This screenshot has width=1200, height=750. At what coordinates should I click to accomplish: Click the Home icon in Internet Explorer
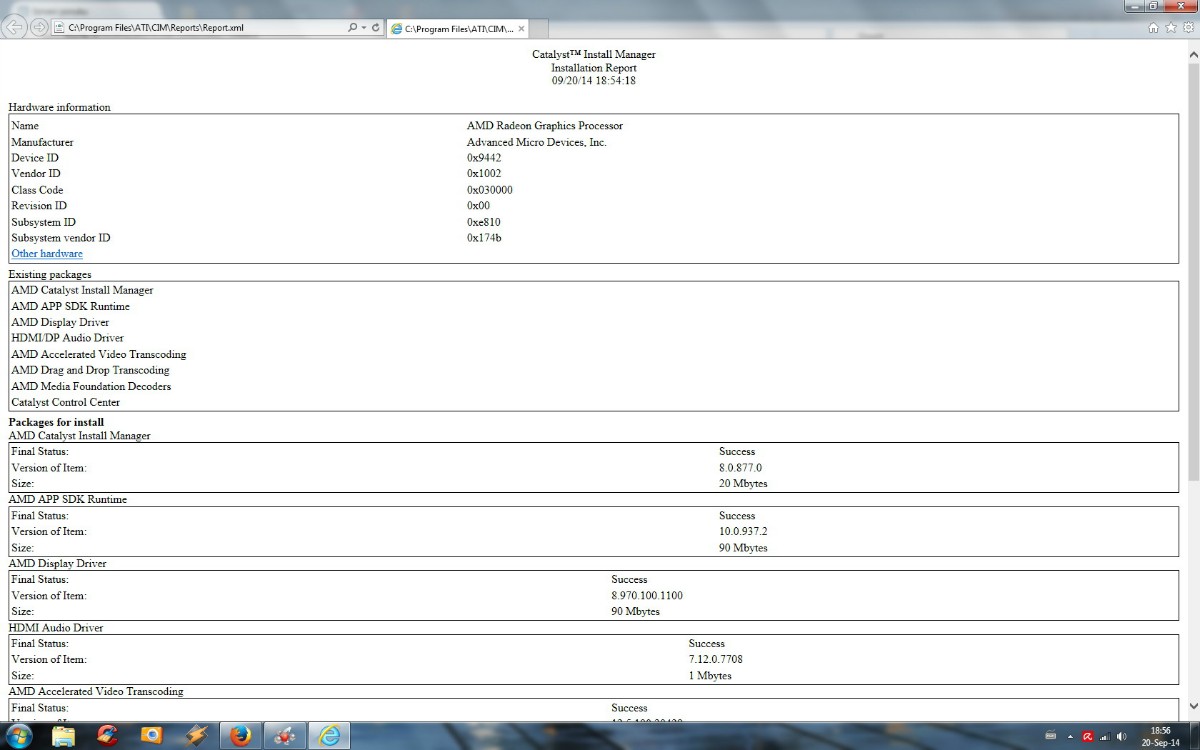point(1154,28)
